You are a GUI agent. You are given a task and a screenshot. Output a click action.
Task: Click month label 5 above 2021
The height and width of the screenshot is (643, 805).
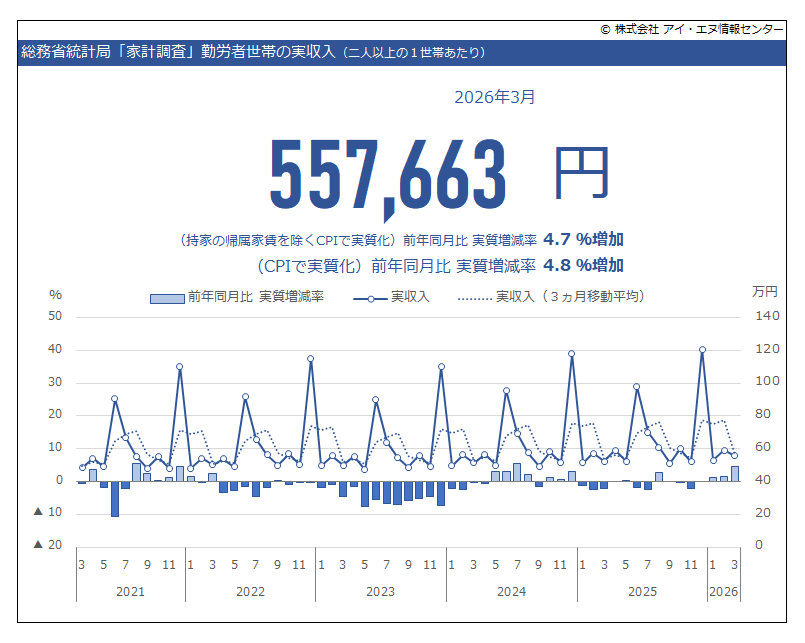point(104,565)
